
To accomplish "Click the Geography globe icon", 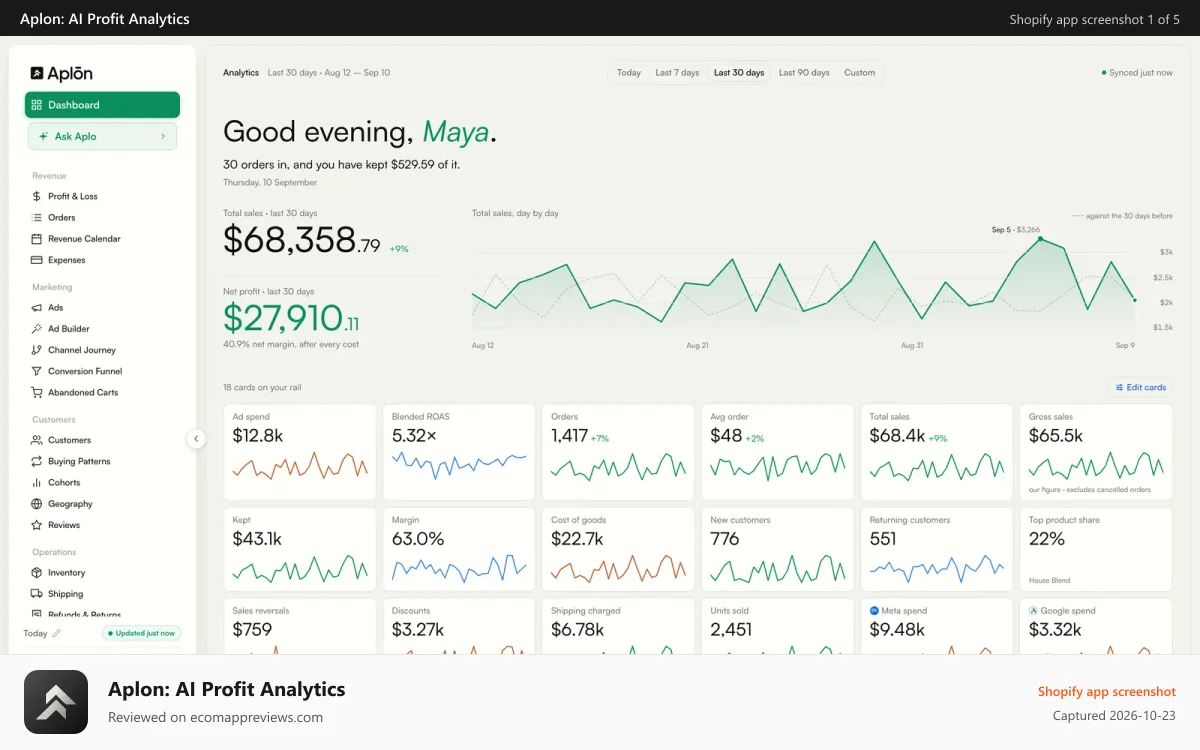I will tap(37, 504).
